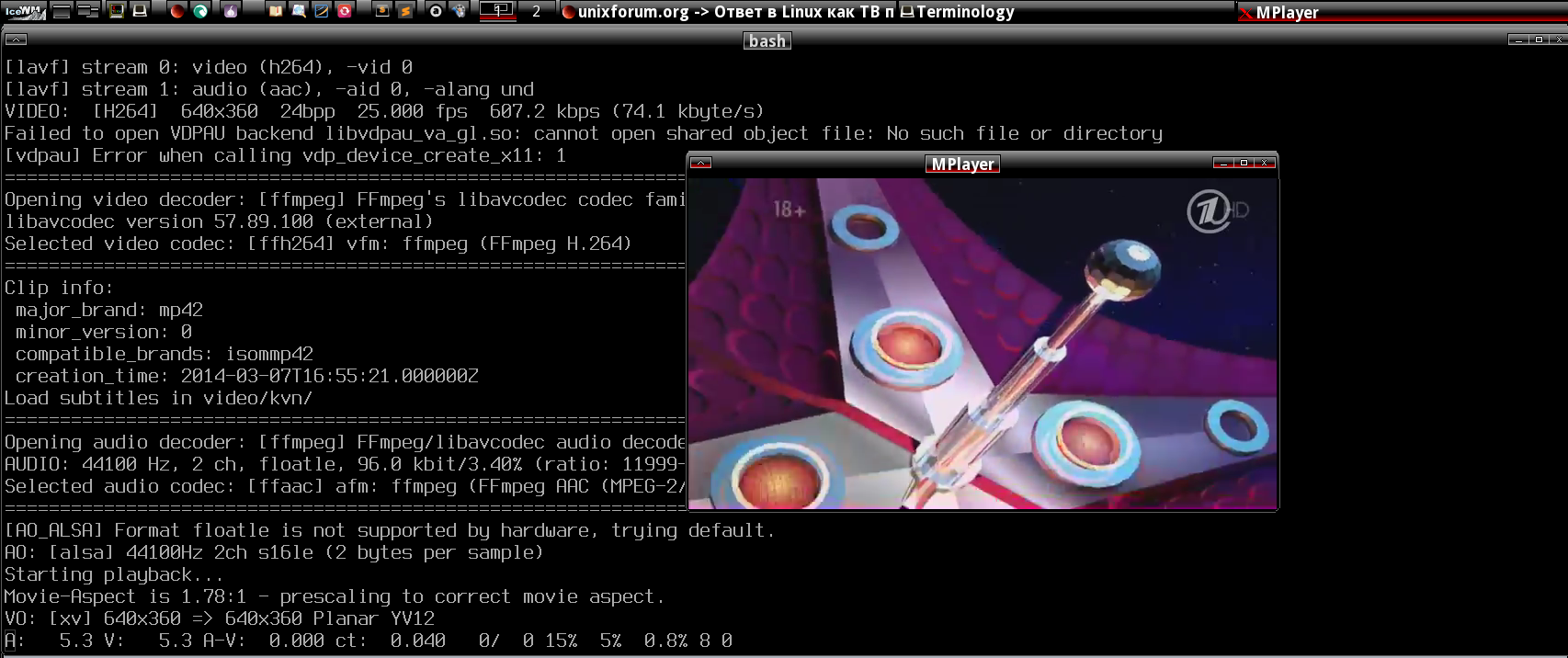Click the red sync refresh icon
1568x658 pixels.
click(x=345, y=11)
